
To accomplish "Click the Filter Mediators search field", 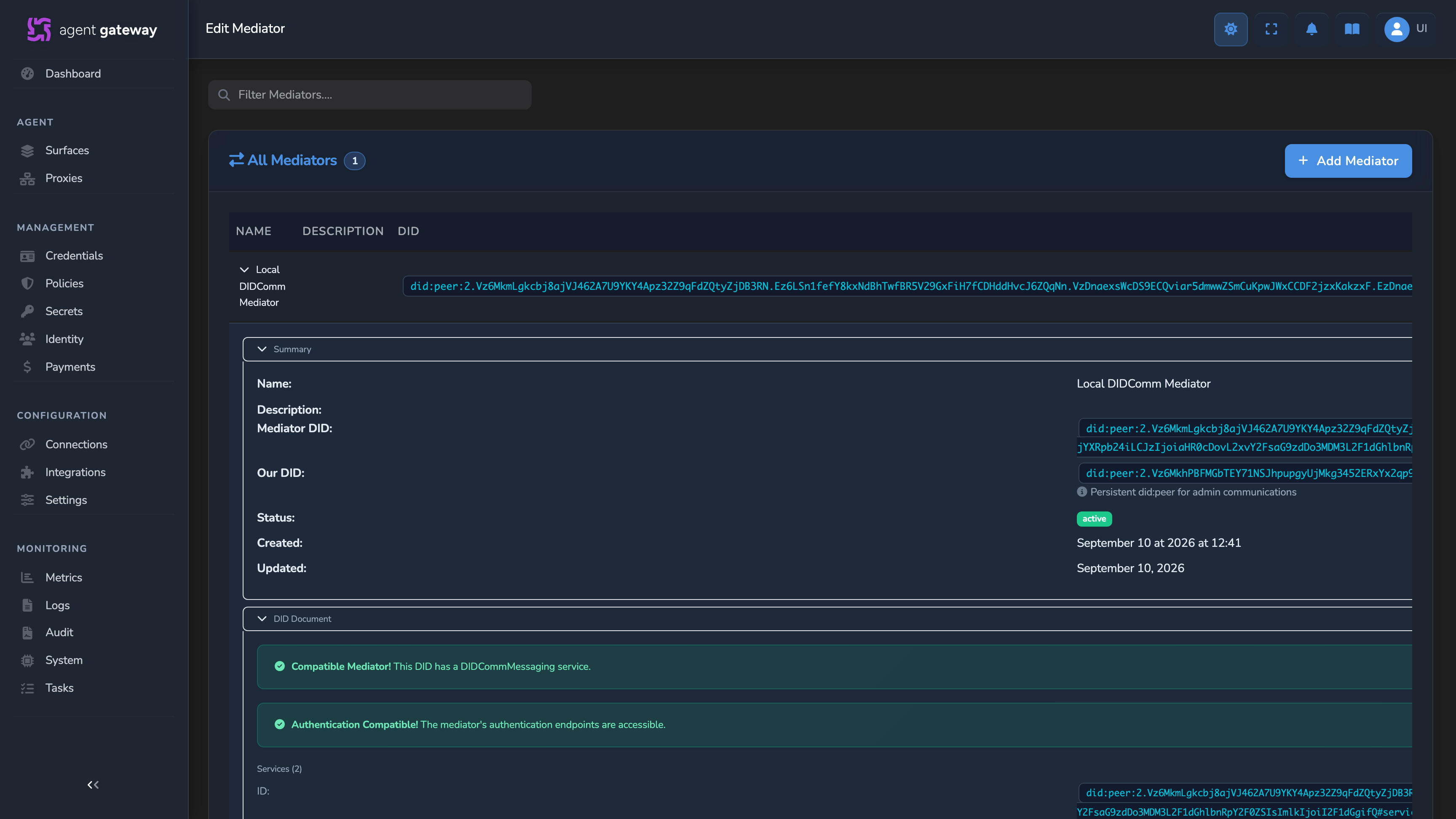I will pos(369,94).
